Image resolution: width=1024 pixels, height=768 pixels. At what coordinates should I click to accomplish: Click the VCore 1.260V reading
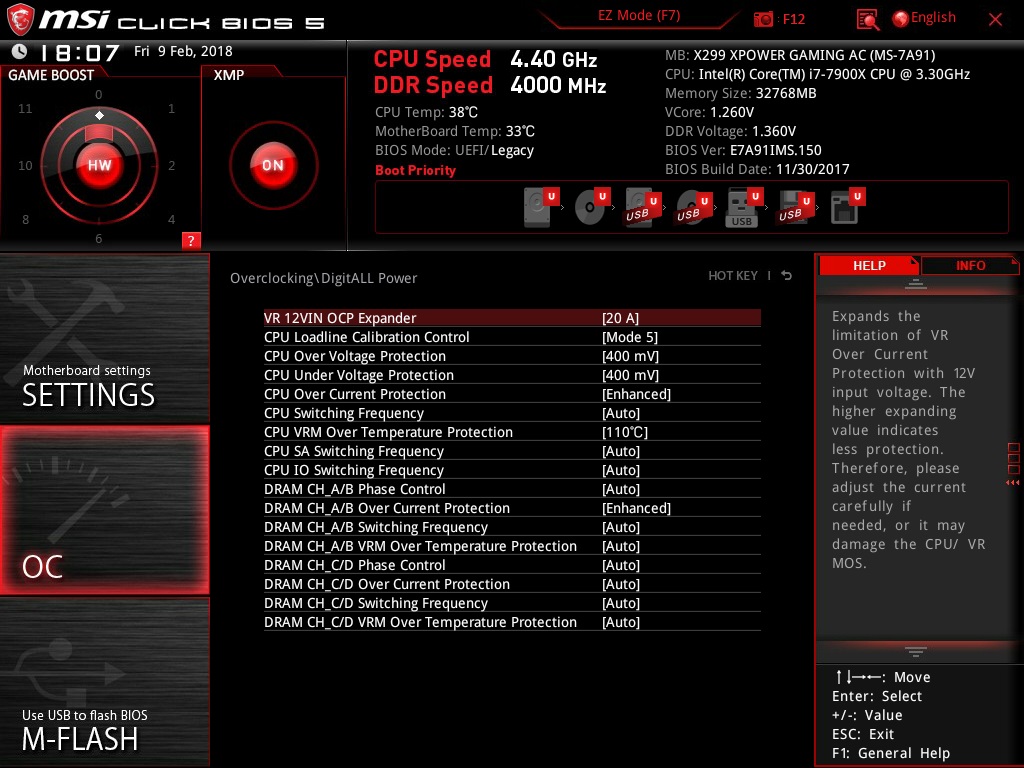[x=709, y=112]
